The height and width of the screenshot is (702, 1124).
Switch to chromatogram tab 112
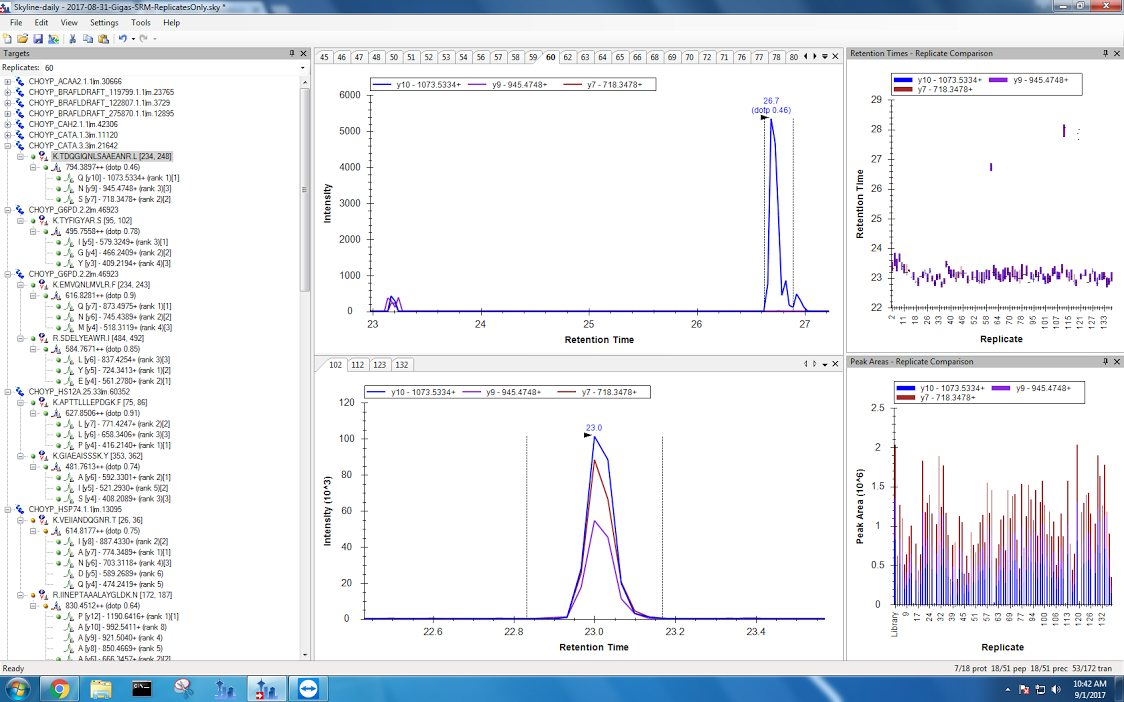coord(358,365)
